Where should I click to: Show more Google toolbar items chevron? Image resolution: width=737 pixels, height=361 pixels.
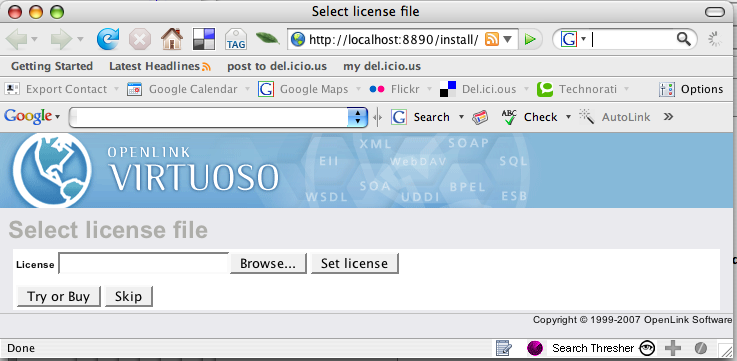tap(668, 117)
